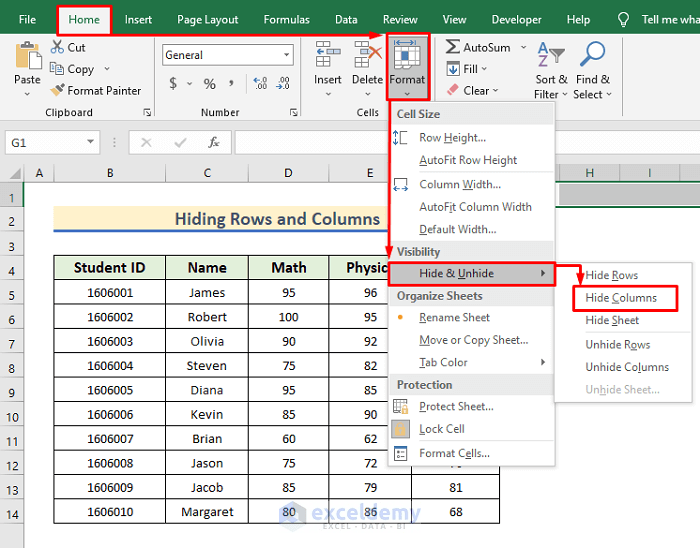Expand the accounting format dropdown arrow
The image size is (700, 548).
point(189,83)
